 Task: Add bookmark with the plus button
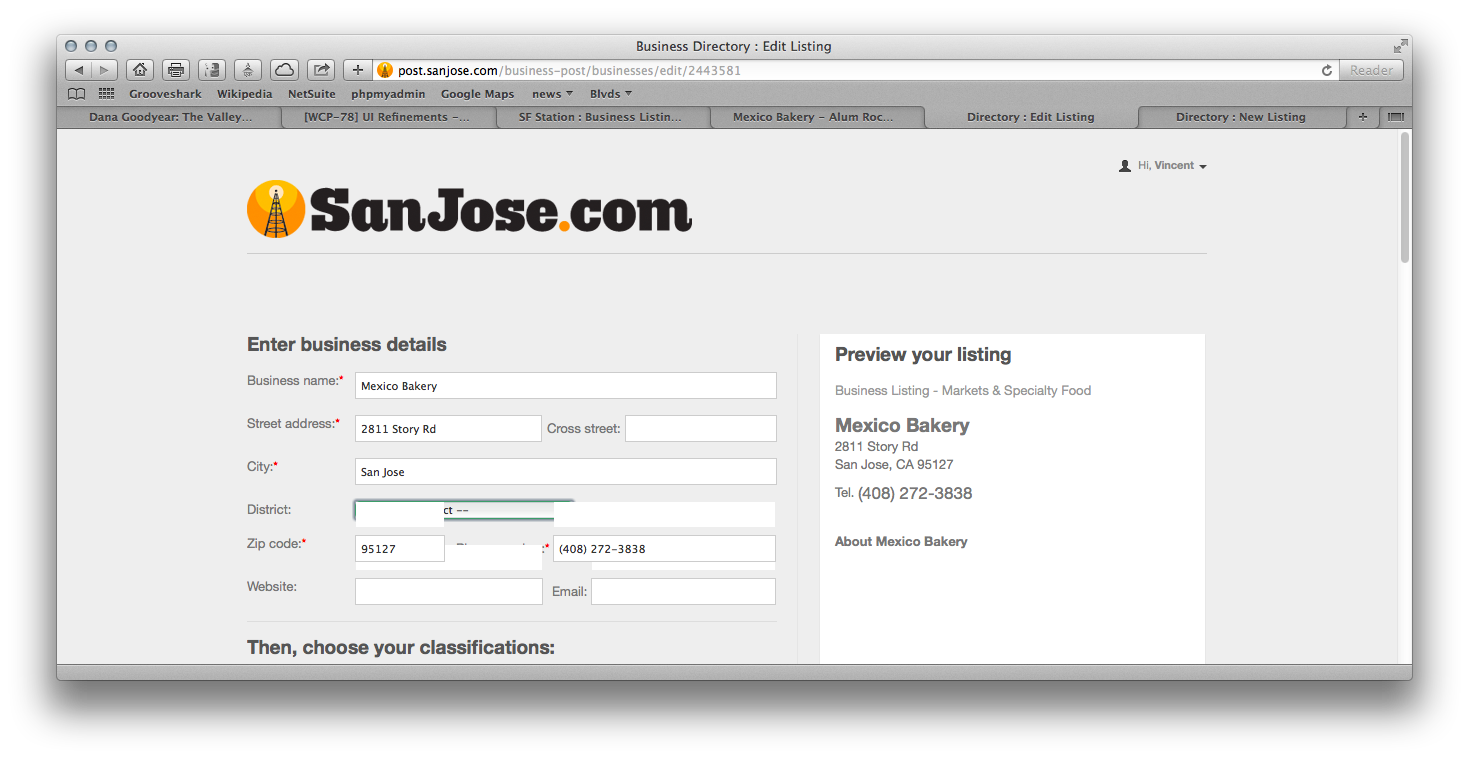pos(358,70)
